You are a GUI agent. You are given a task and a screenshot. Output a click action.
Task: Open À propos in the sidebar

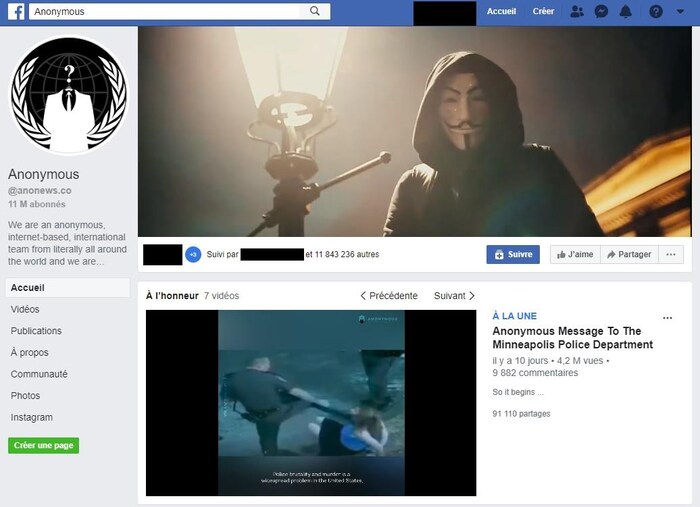pos(29,352)
